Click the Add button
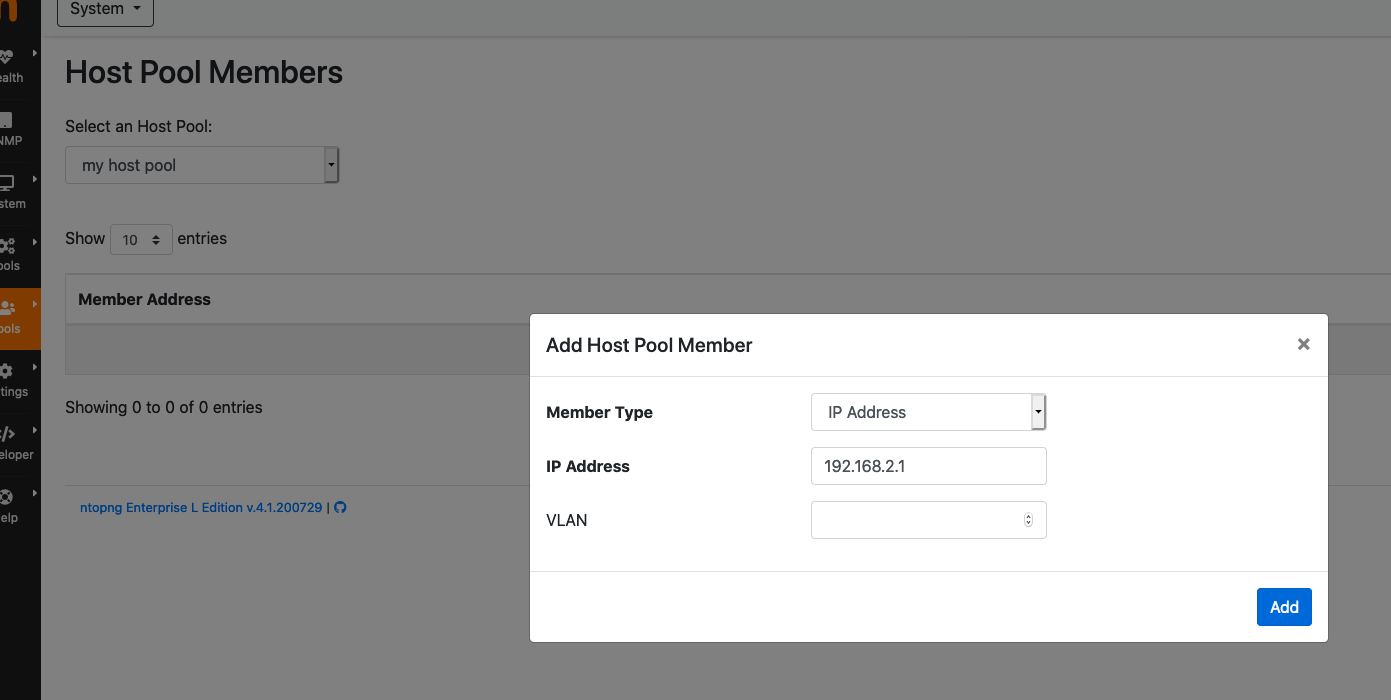Screen dimensions: 1391x700 coord(1283,606)
